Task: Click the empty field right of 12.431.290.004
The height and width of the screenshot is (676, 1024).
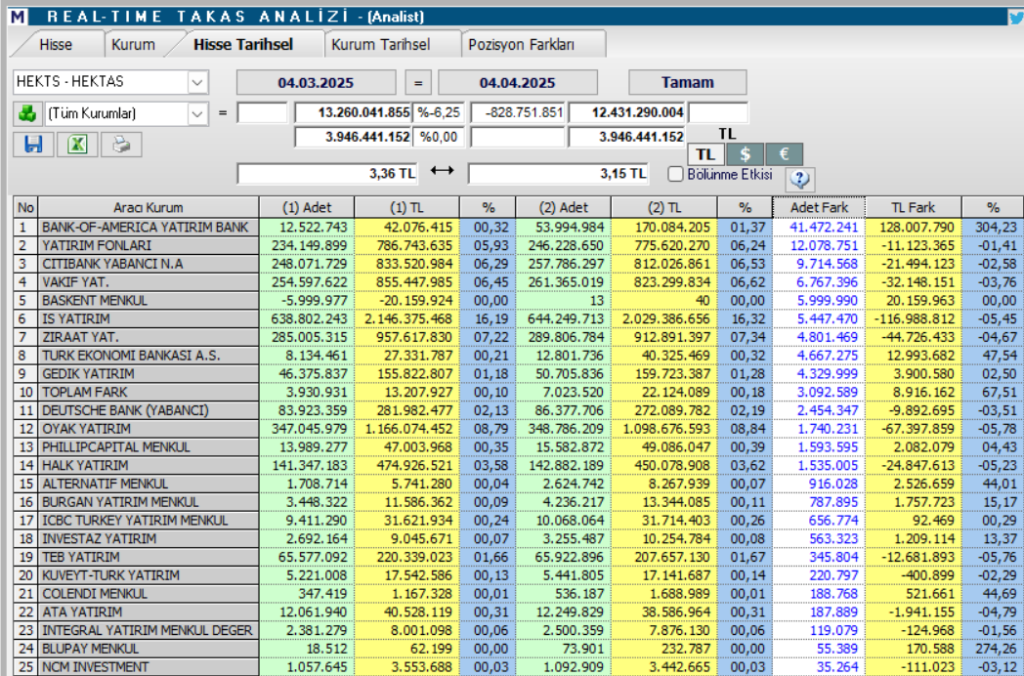Action: click(x=718, y=112)
